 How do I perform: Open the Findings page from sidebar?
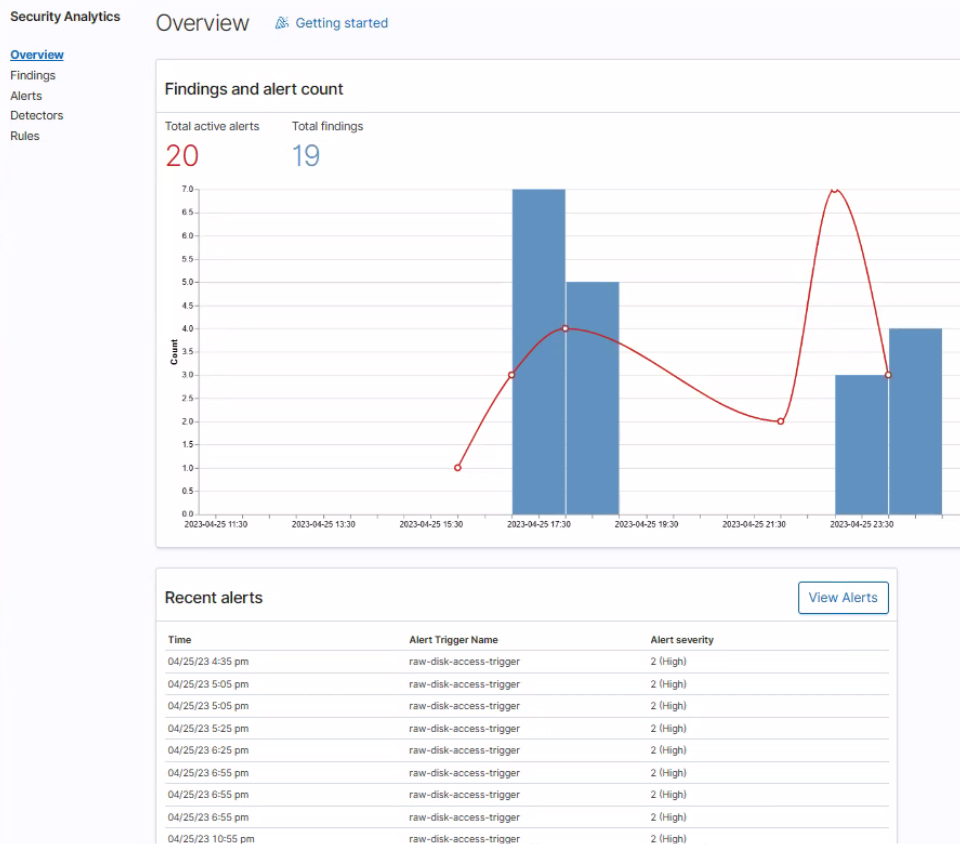click(x=33, y=75)
